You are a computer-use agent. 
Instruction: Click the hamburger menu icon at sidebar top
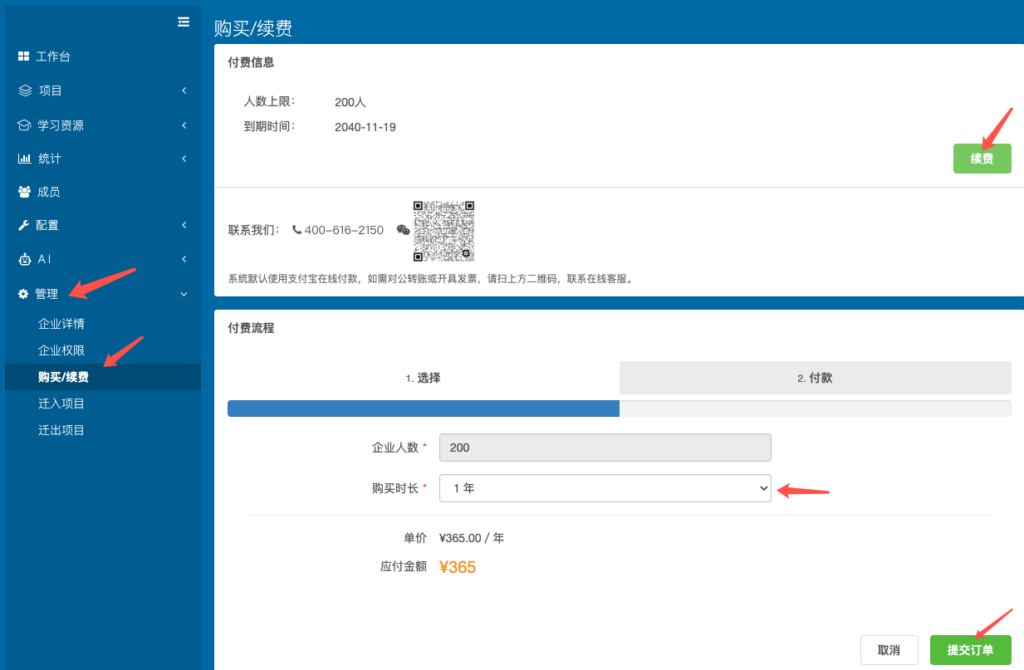(x=183, y=21)
